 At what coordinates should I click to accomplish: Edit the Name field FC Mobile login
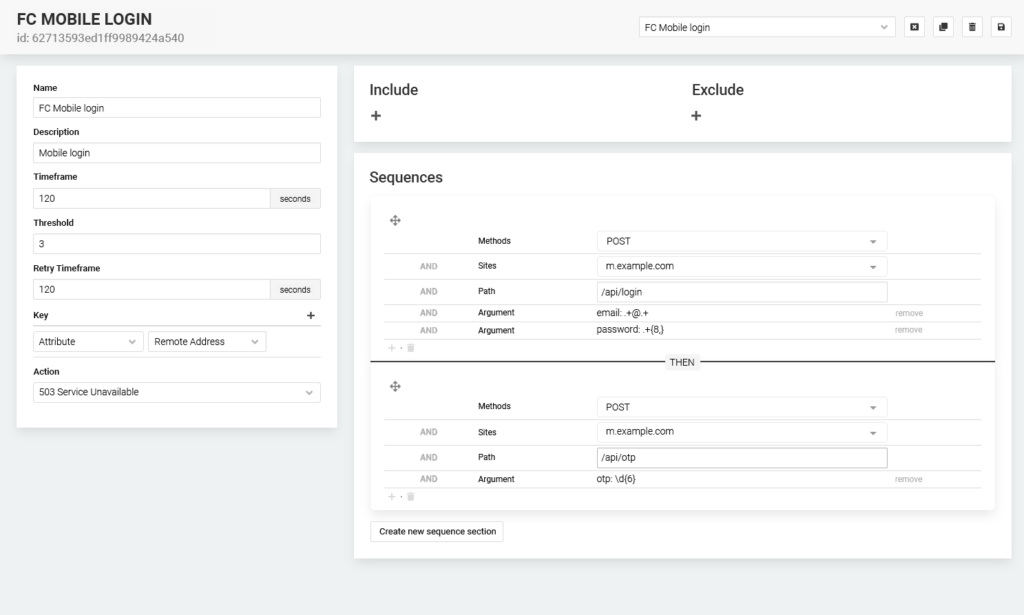[177, 108]
